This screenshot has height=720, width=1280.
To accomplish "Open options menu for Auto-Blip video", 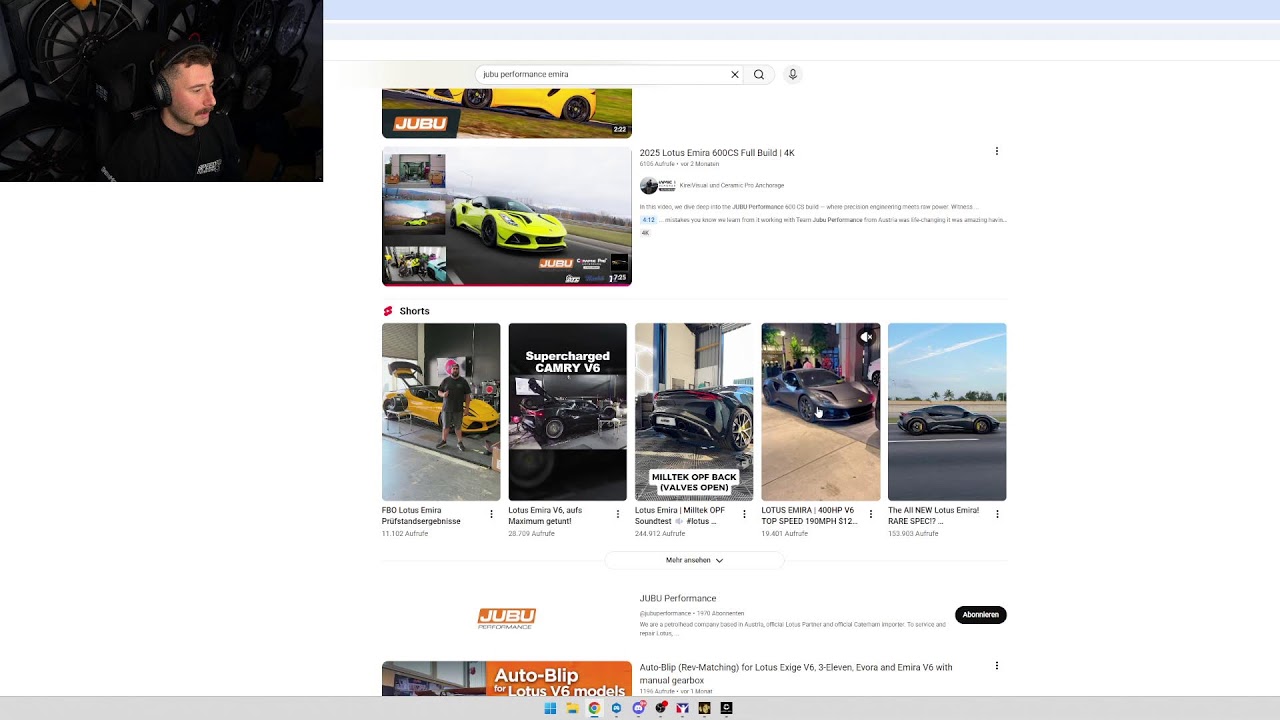I will click(x=996, y=666).
